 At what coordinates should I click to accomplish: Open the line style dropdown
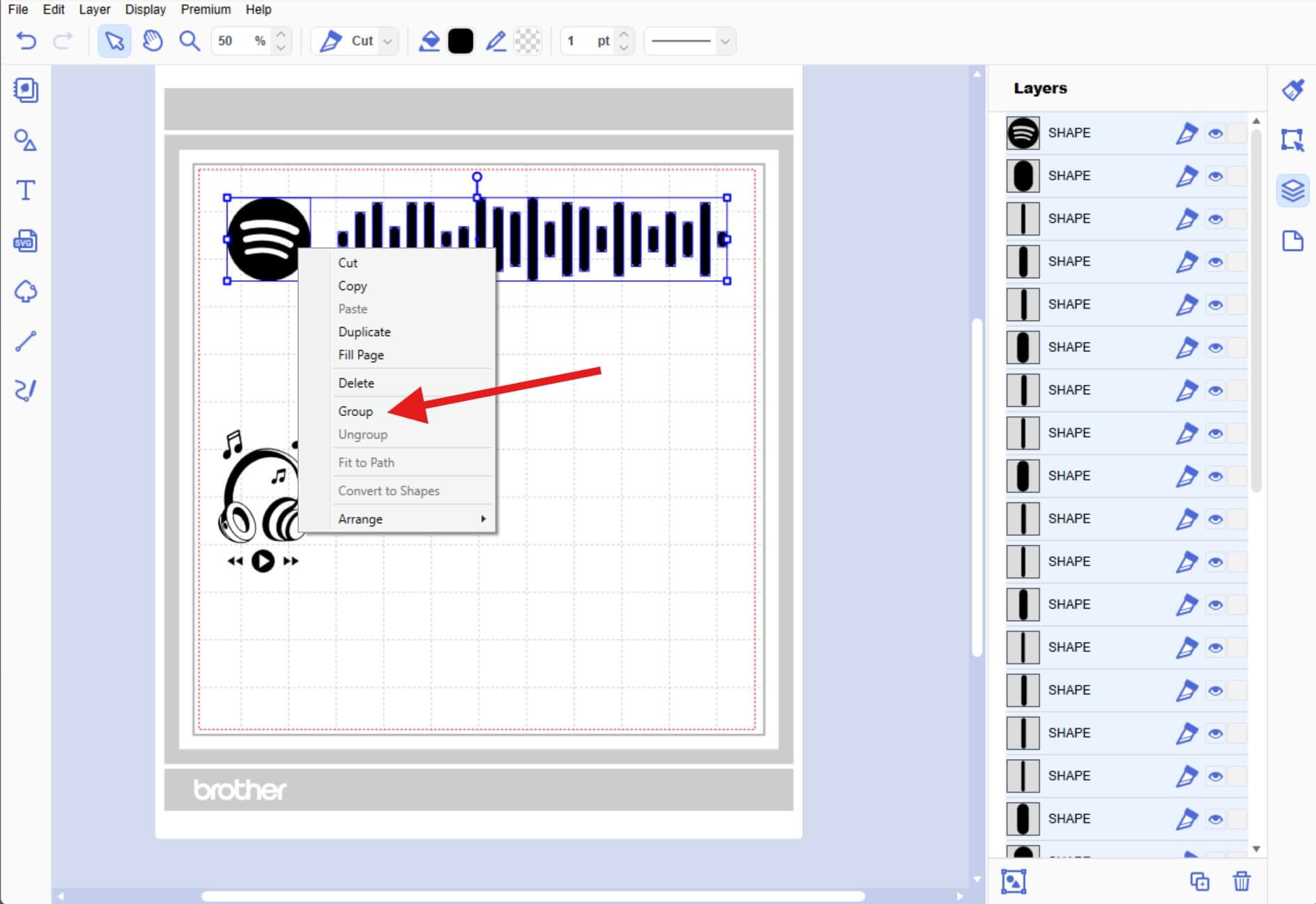[x=724, y=40]
